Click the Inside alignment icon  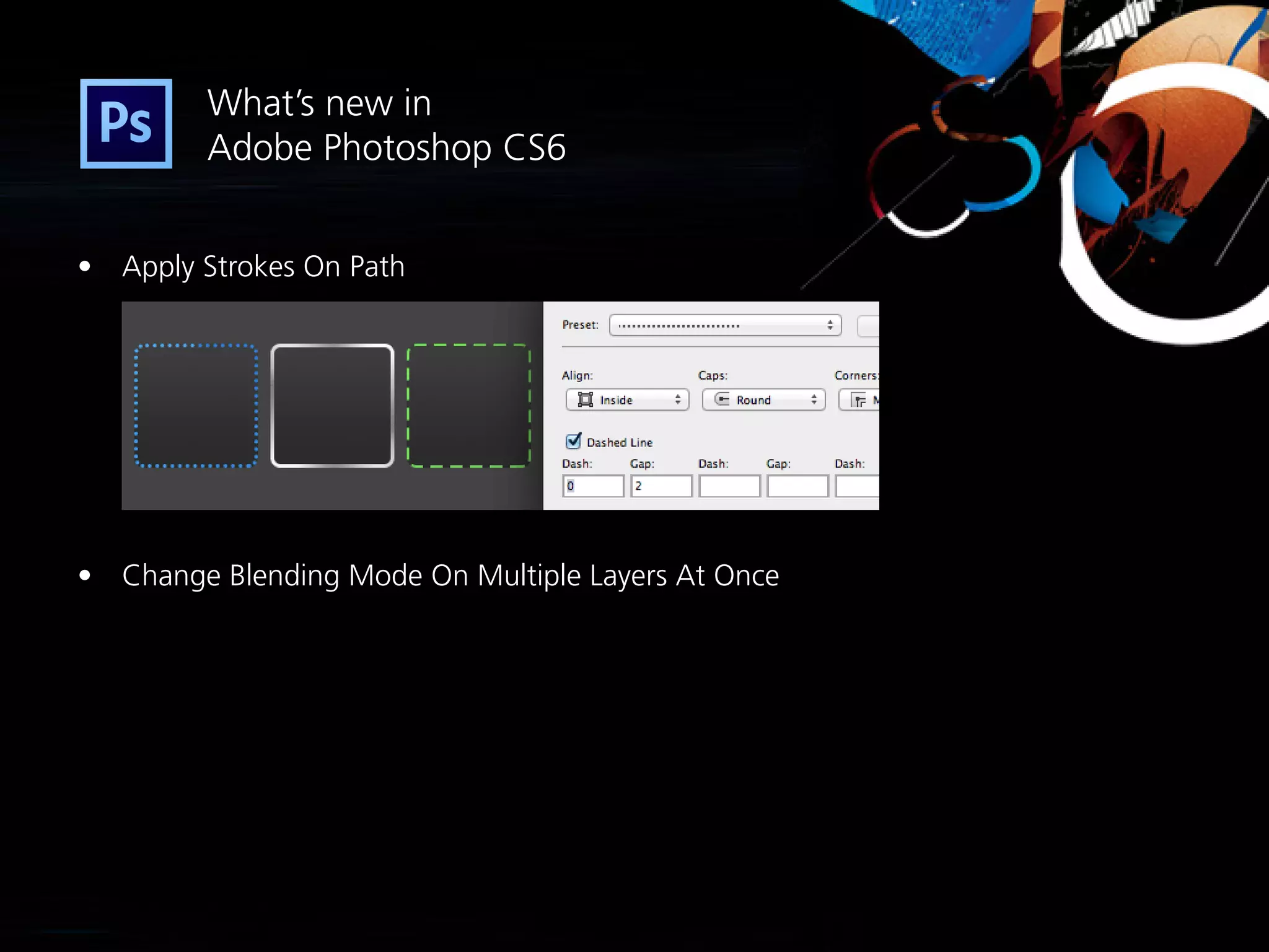tap(585, 400)
